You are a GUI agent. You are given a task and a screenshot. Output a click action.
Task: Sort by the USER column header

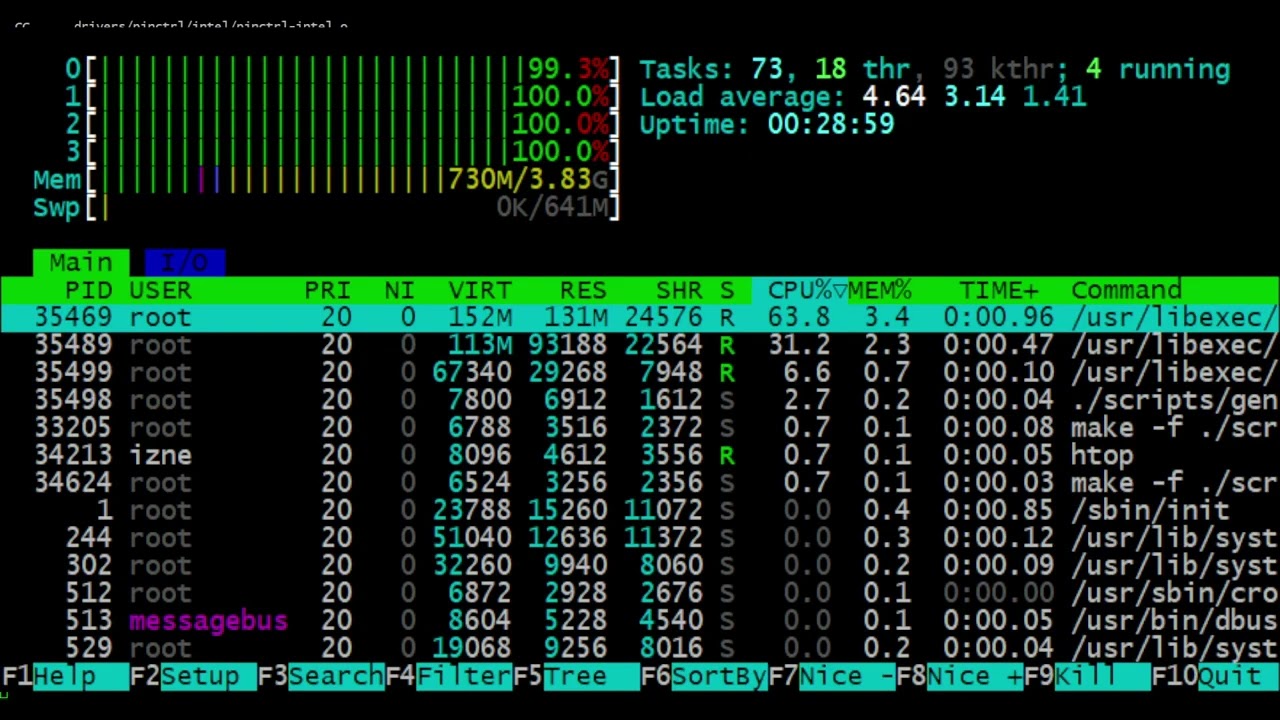160,290
